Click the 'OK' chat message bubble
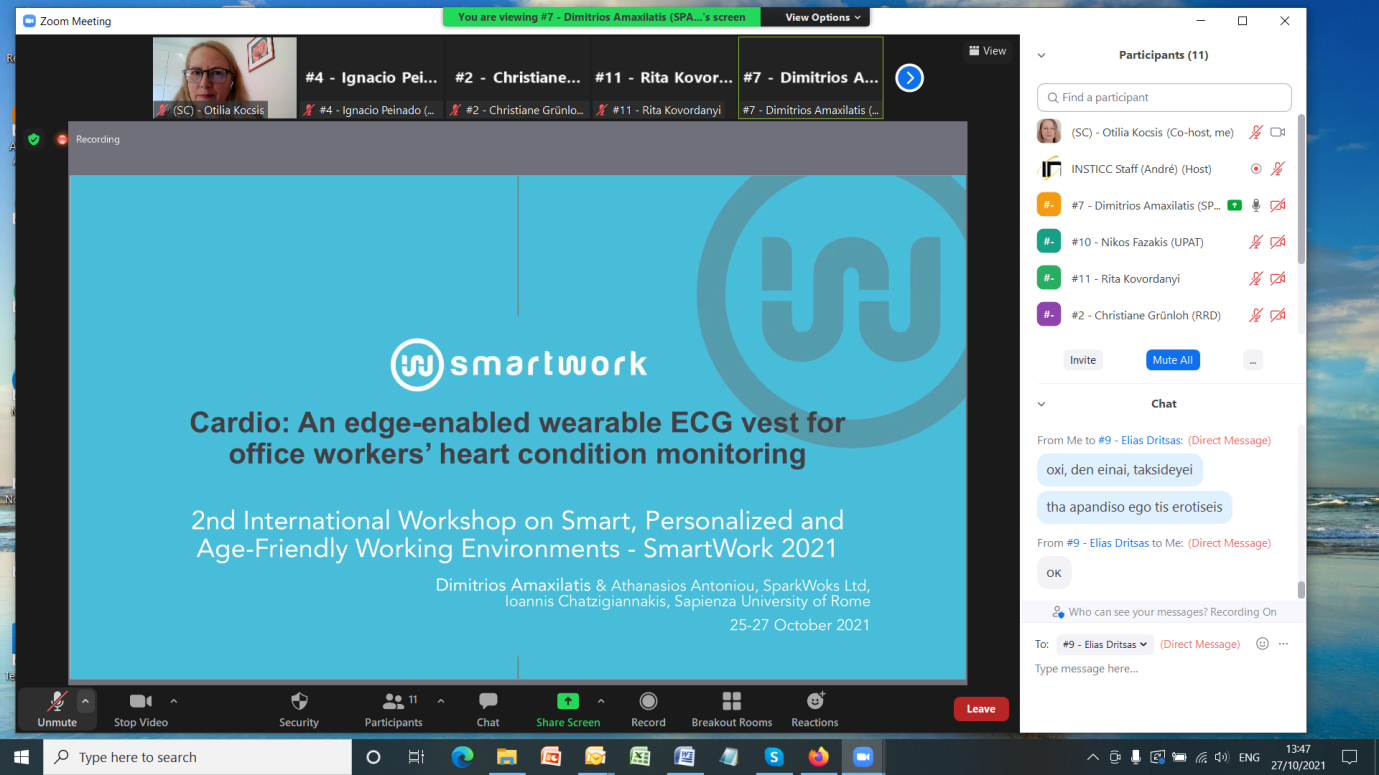The width and height of the screenshot is (1379, 775). [x=1054, y=573]
